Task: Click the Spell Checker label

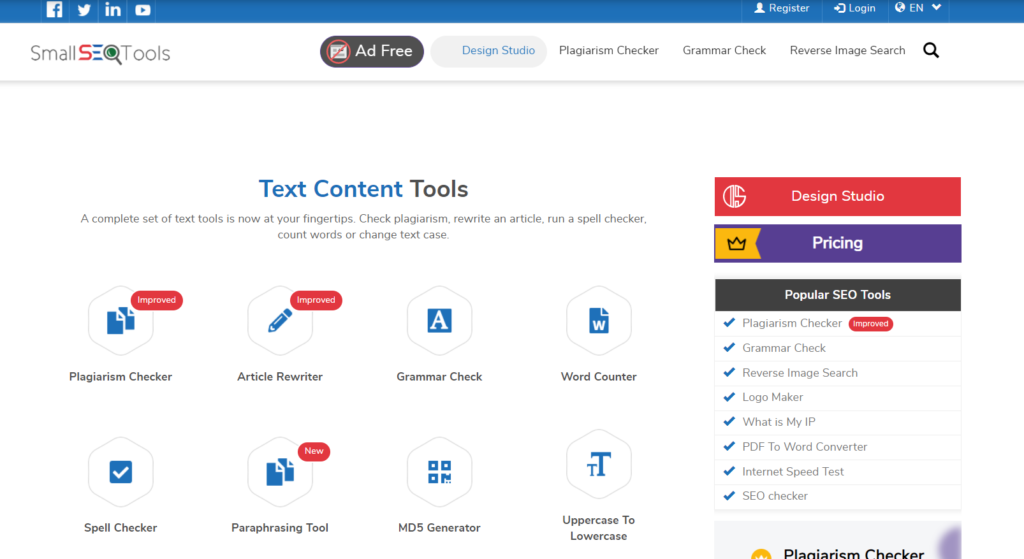Action: [x=121, y=528]
